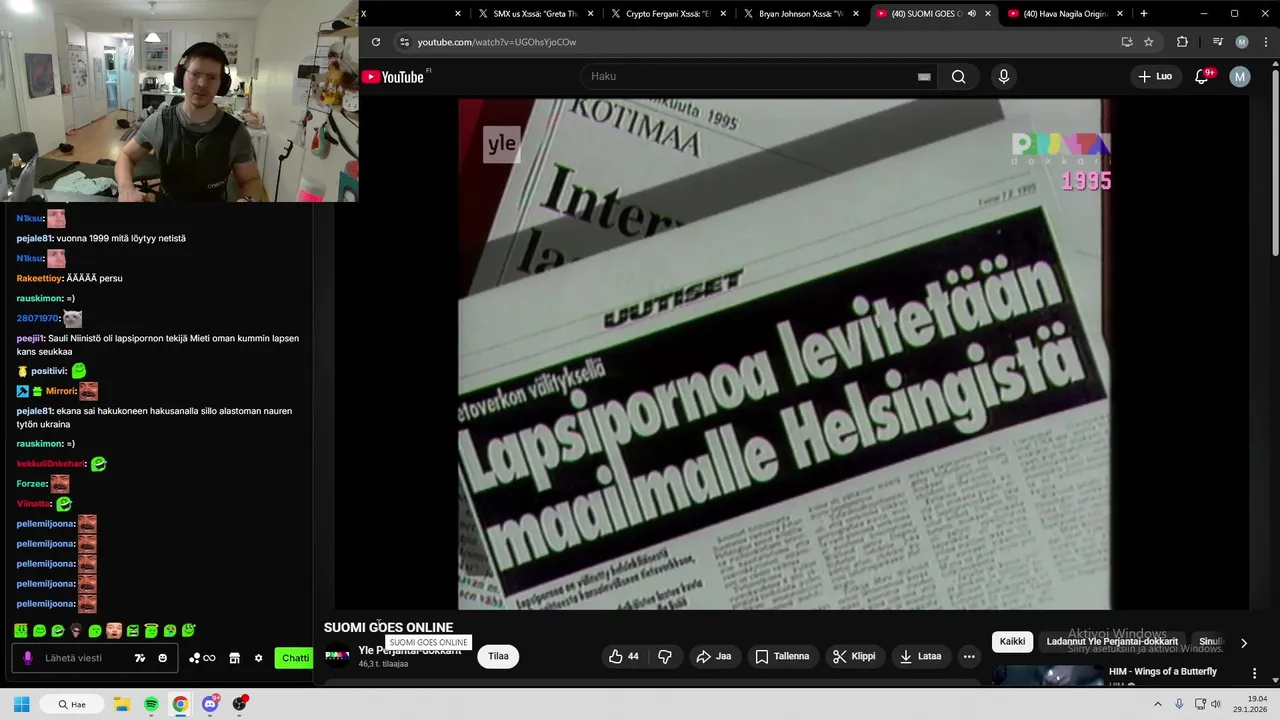
Task: Select Ladannut Yle Perjantai-dokkarit chip
Action: (x=1112, y=642)
